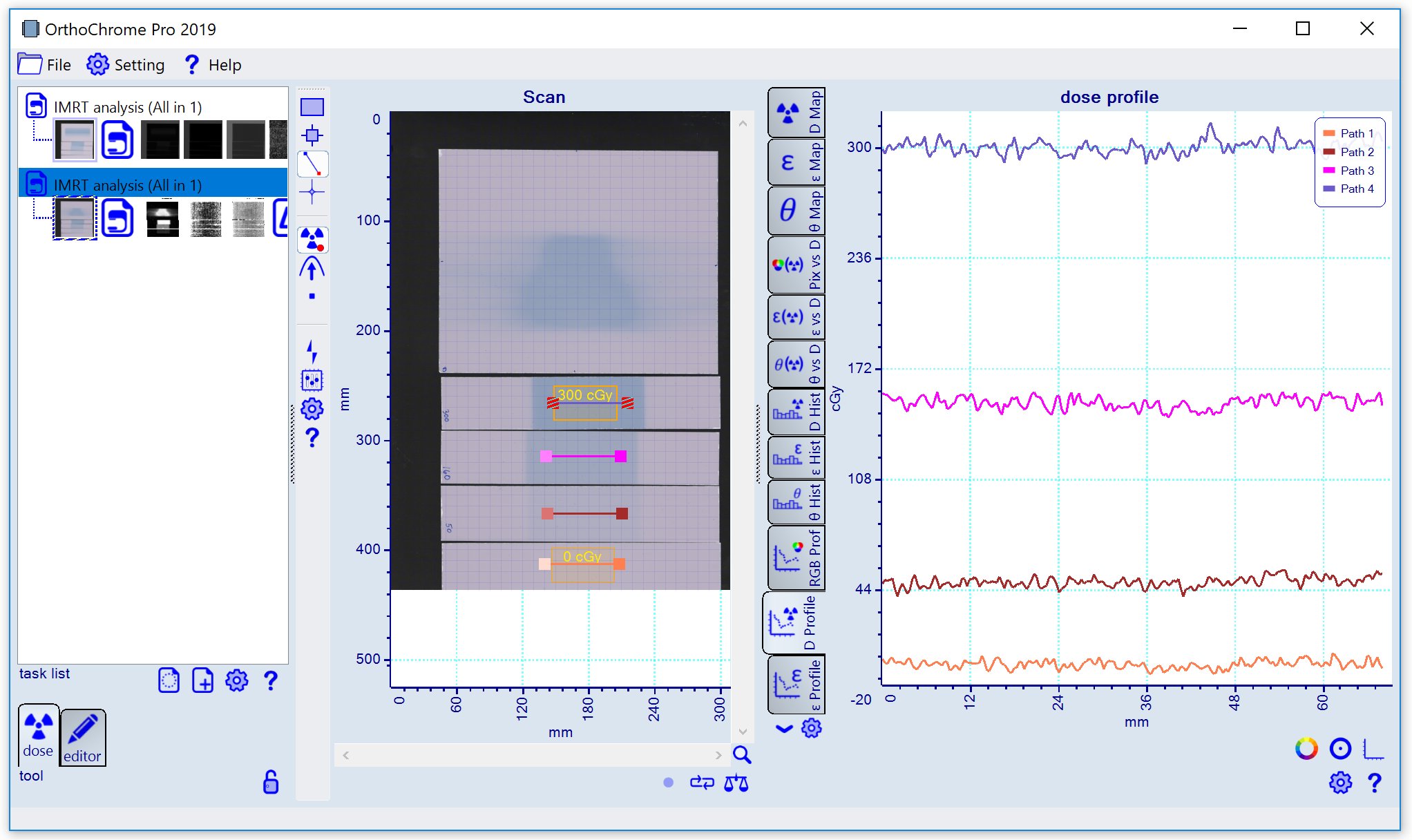Toggle the swap arrows icon below scan

(702, 783)
